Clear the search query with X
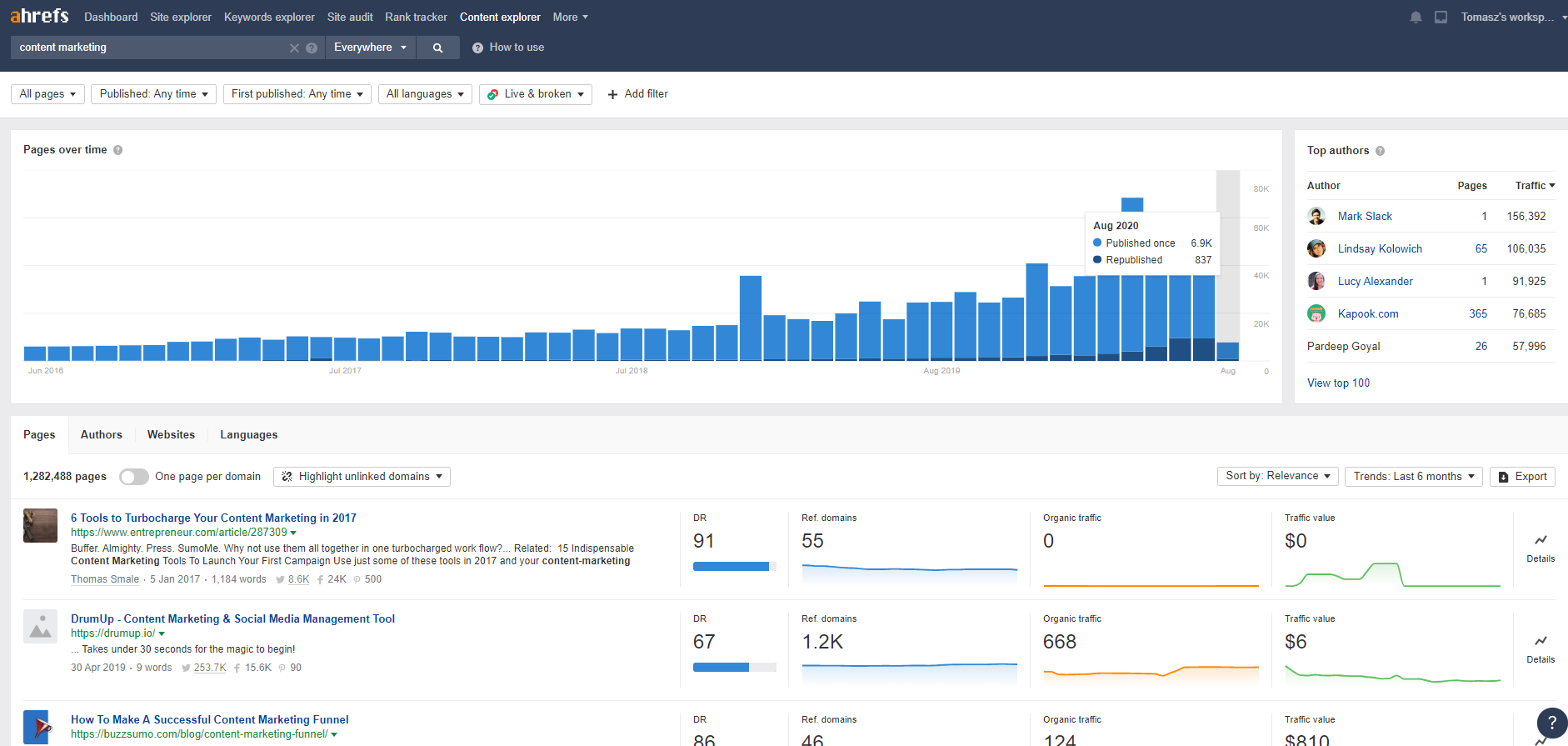Screen dimensions: 1568x746 click(x=294, y=48)
